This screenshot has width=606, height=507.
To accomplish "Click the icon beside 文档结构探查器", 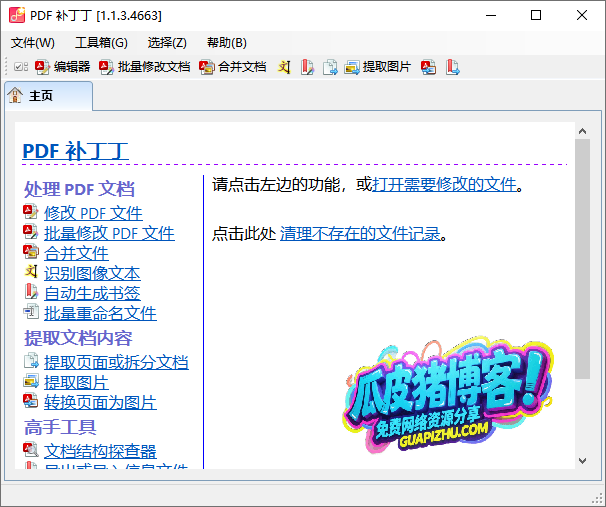I will coord(31,449).
